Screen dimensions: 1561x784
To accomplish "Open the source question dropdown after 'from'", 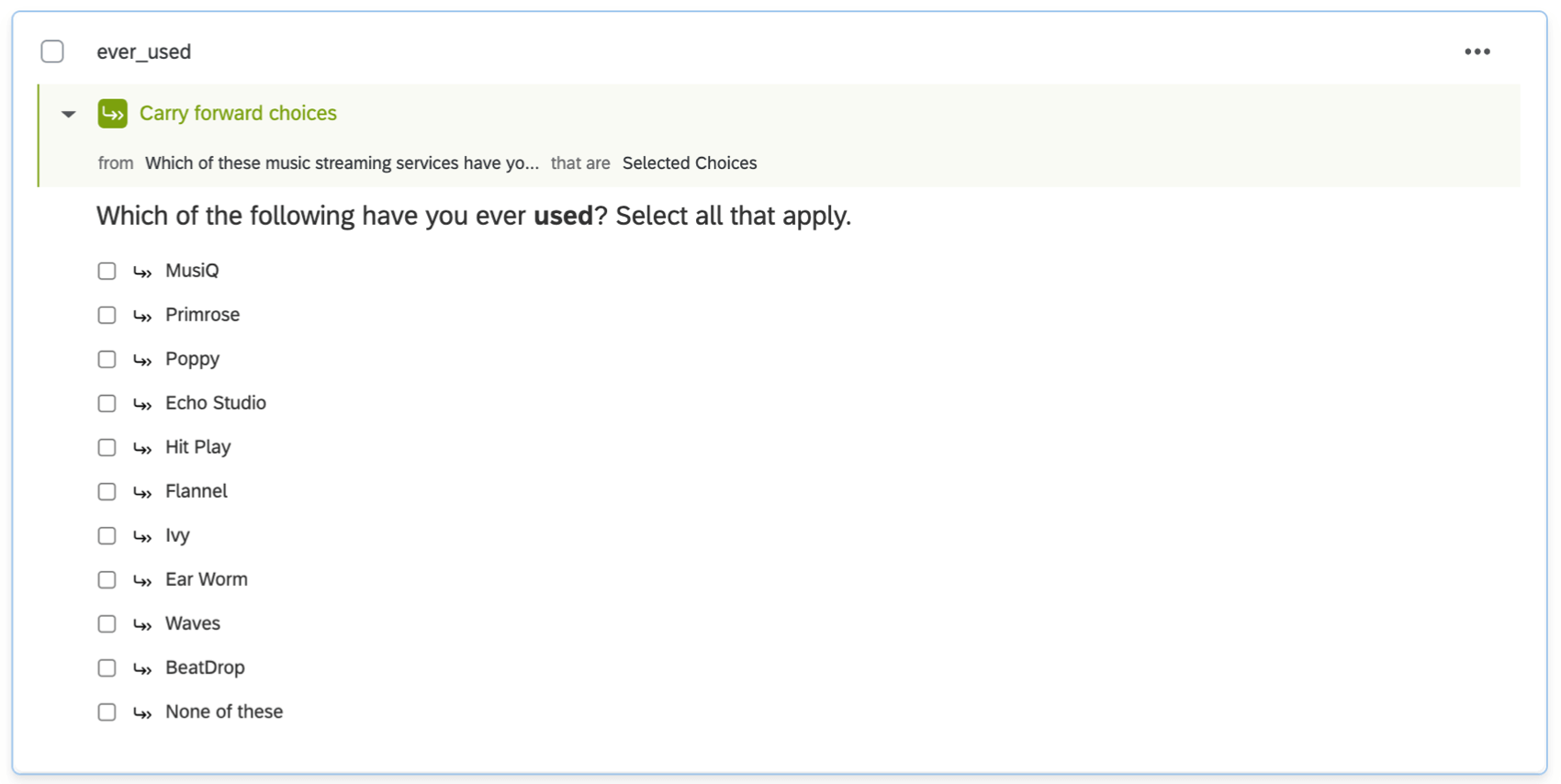I will (x=342, y=163).
